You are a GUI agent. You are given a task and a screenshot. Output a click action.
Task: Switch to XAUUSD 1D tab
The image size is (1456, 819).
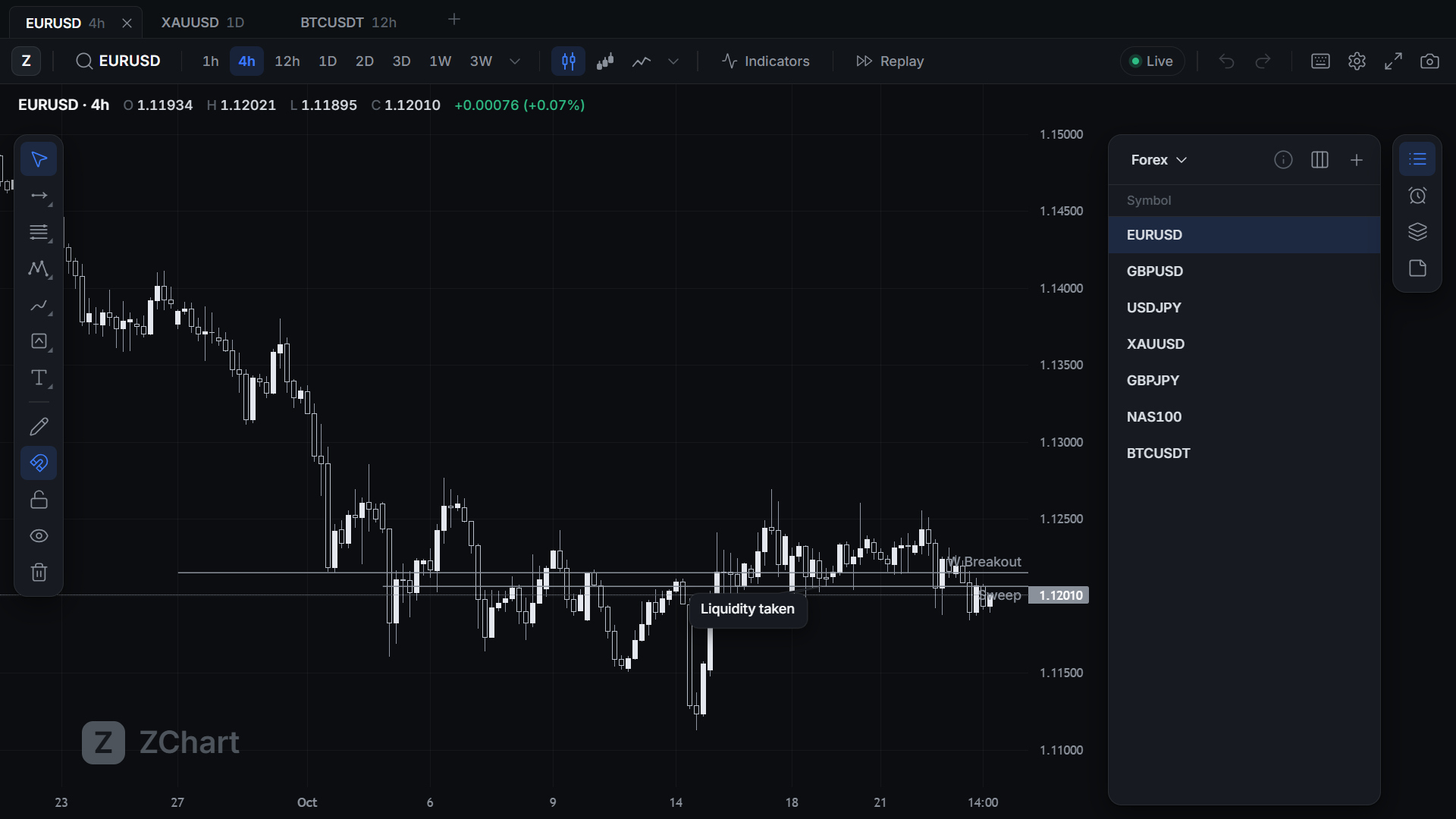(x=202, y=23)
